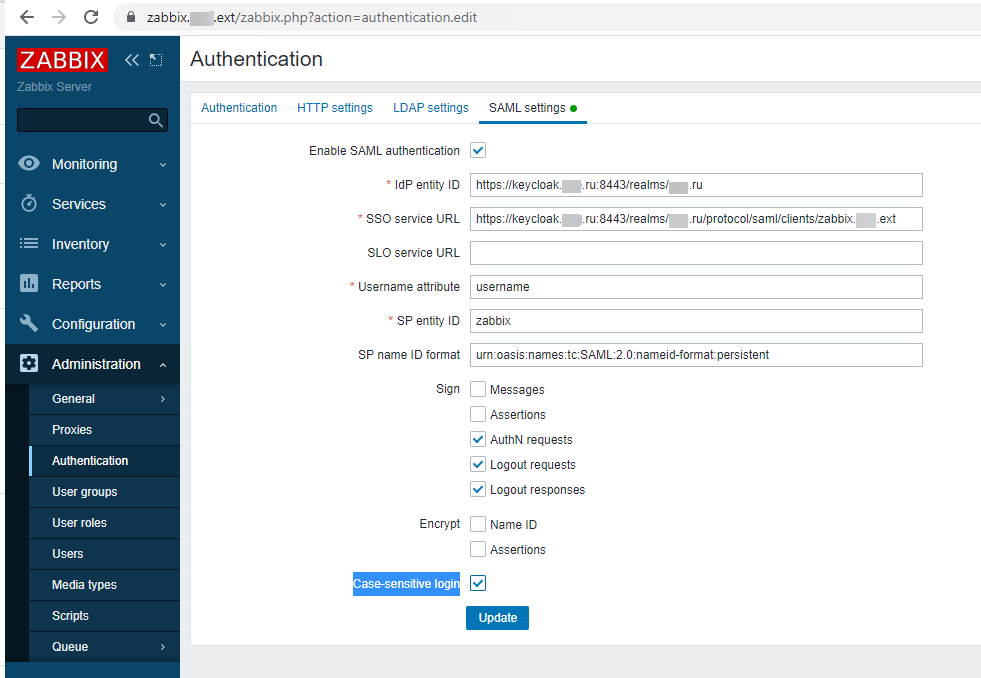
Task: Check Encrypt Name ID option
Action: [x=478, y=524]
